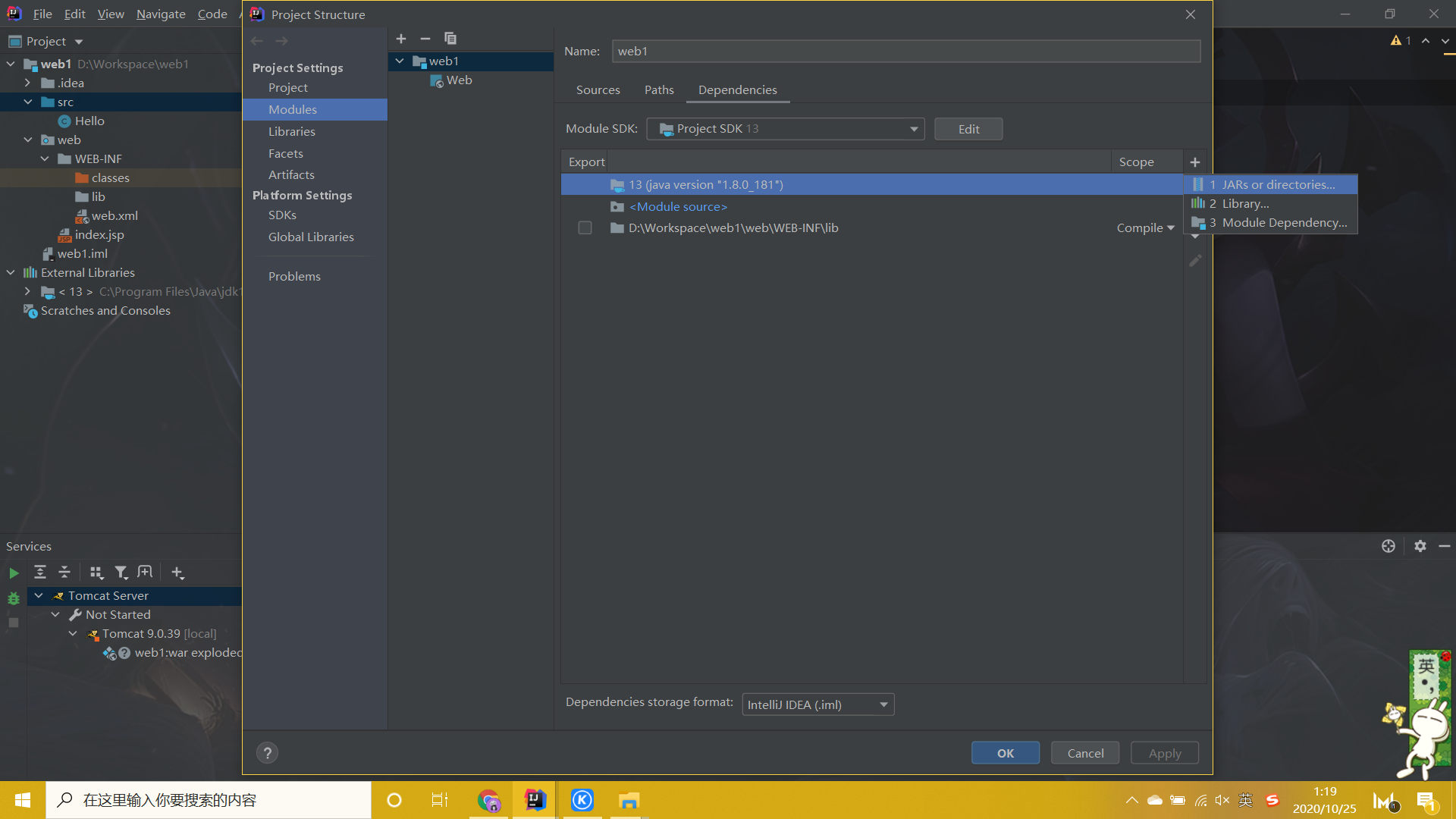
Task: Expand the .idea folder
Action: [x=27, y=83]
